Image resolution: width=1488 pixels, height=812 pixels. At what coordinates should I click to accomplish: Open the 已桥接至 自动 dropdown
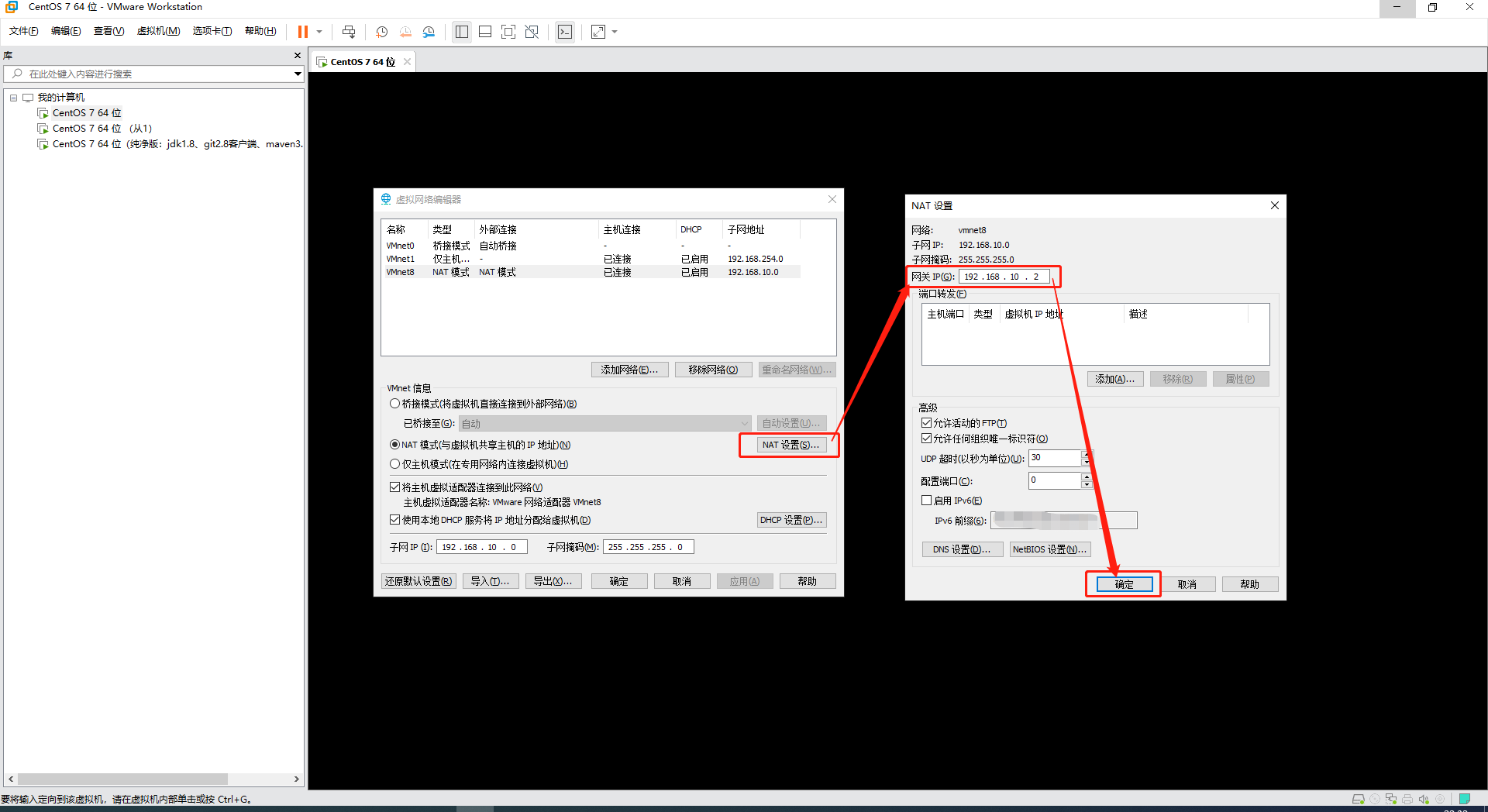click(604, 424)
